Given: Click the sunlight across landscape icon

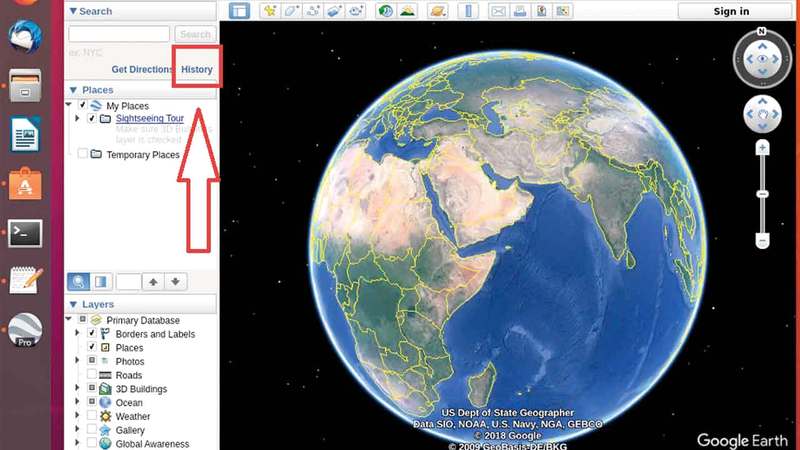Looking at the screenshot, I should (407, 11).
